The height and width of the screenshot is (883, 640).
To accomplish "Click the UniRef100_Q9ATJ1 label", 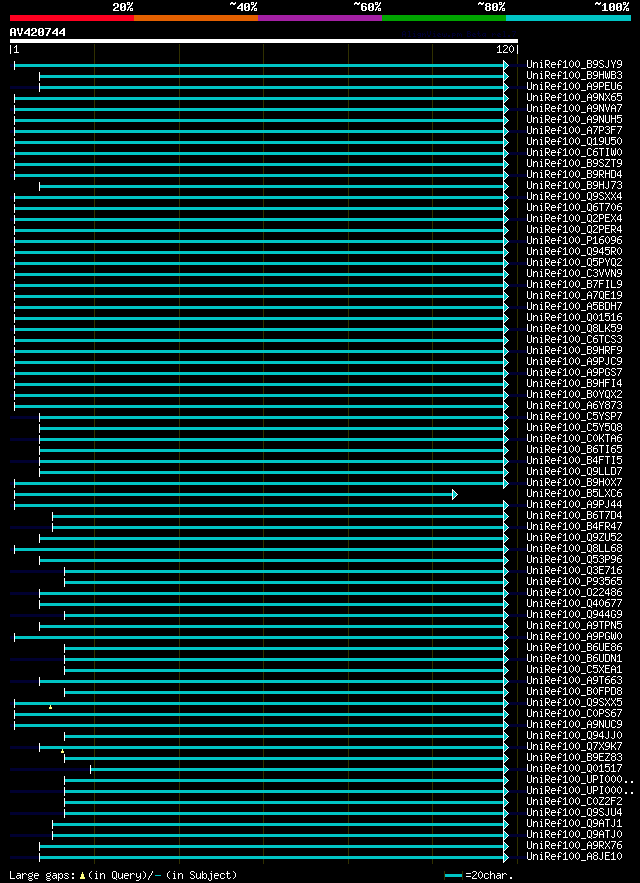I will 575,824.
